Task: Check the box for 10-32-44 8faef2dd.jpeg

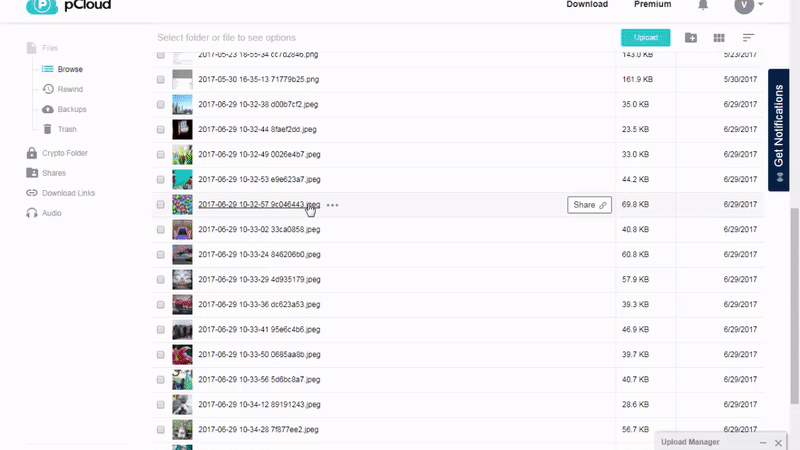Action: (x=161, y=130)
